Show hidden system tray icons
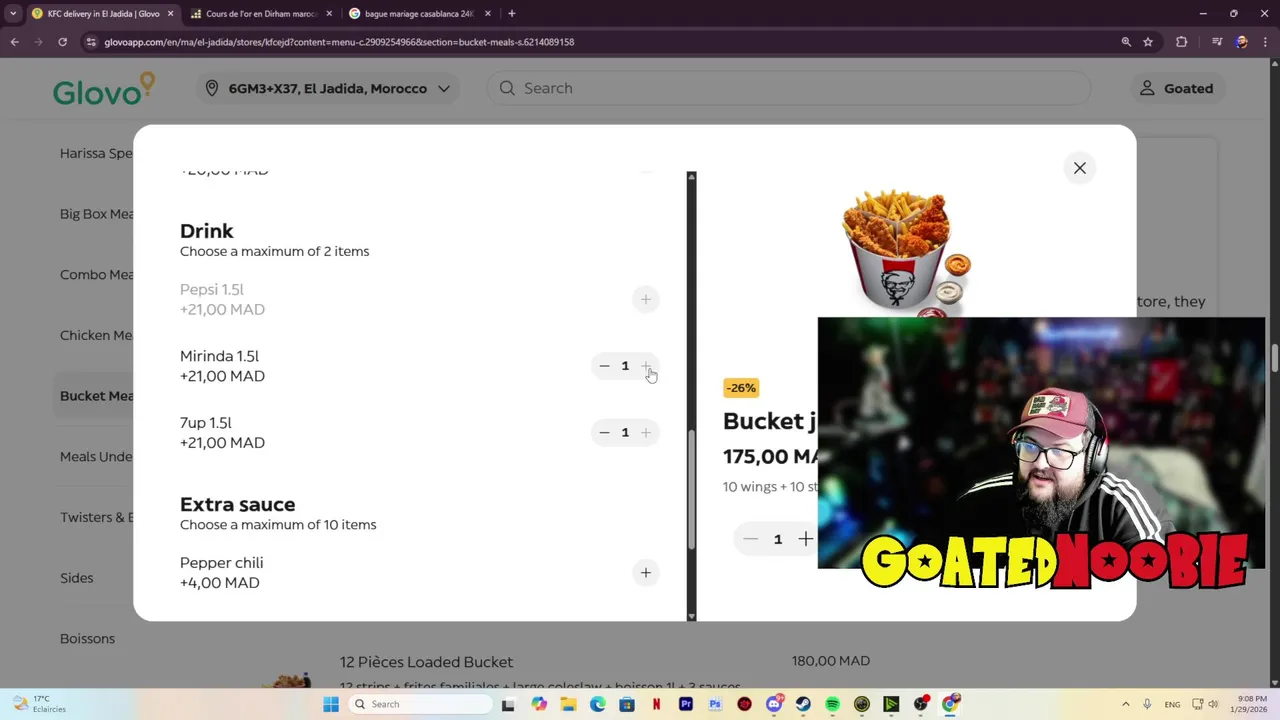 1125,704
